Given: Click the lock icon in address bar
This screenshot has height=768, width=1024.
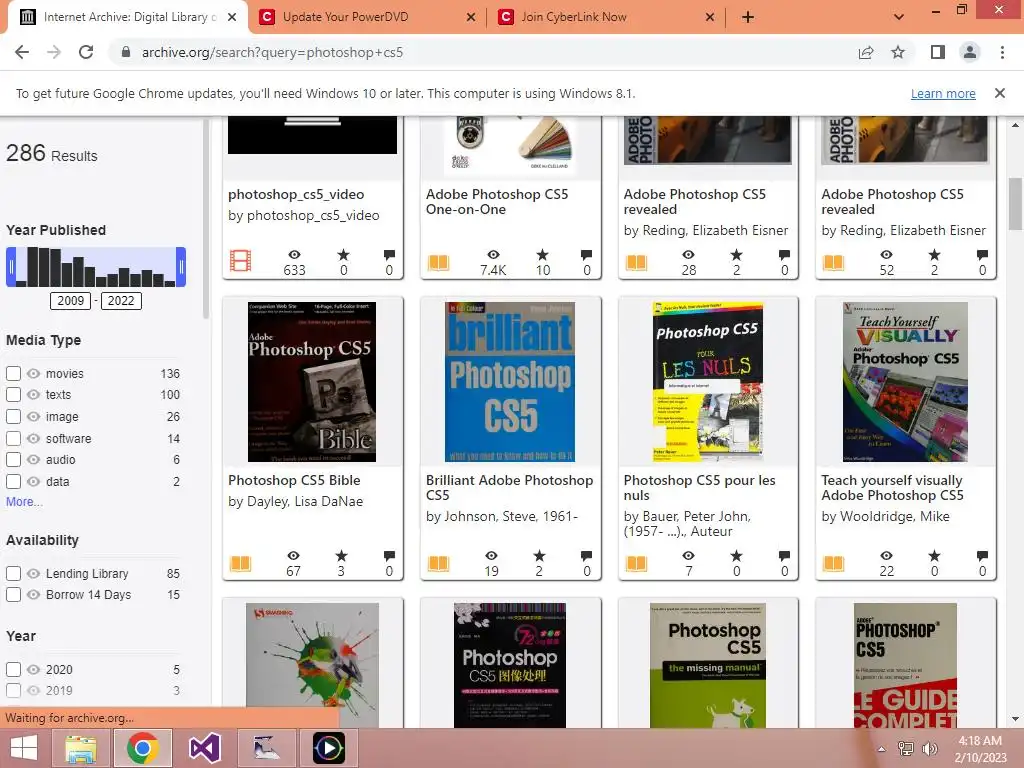Looking at the screenshot, I should click(126, 52).
